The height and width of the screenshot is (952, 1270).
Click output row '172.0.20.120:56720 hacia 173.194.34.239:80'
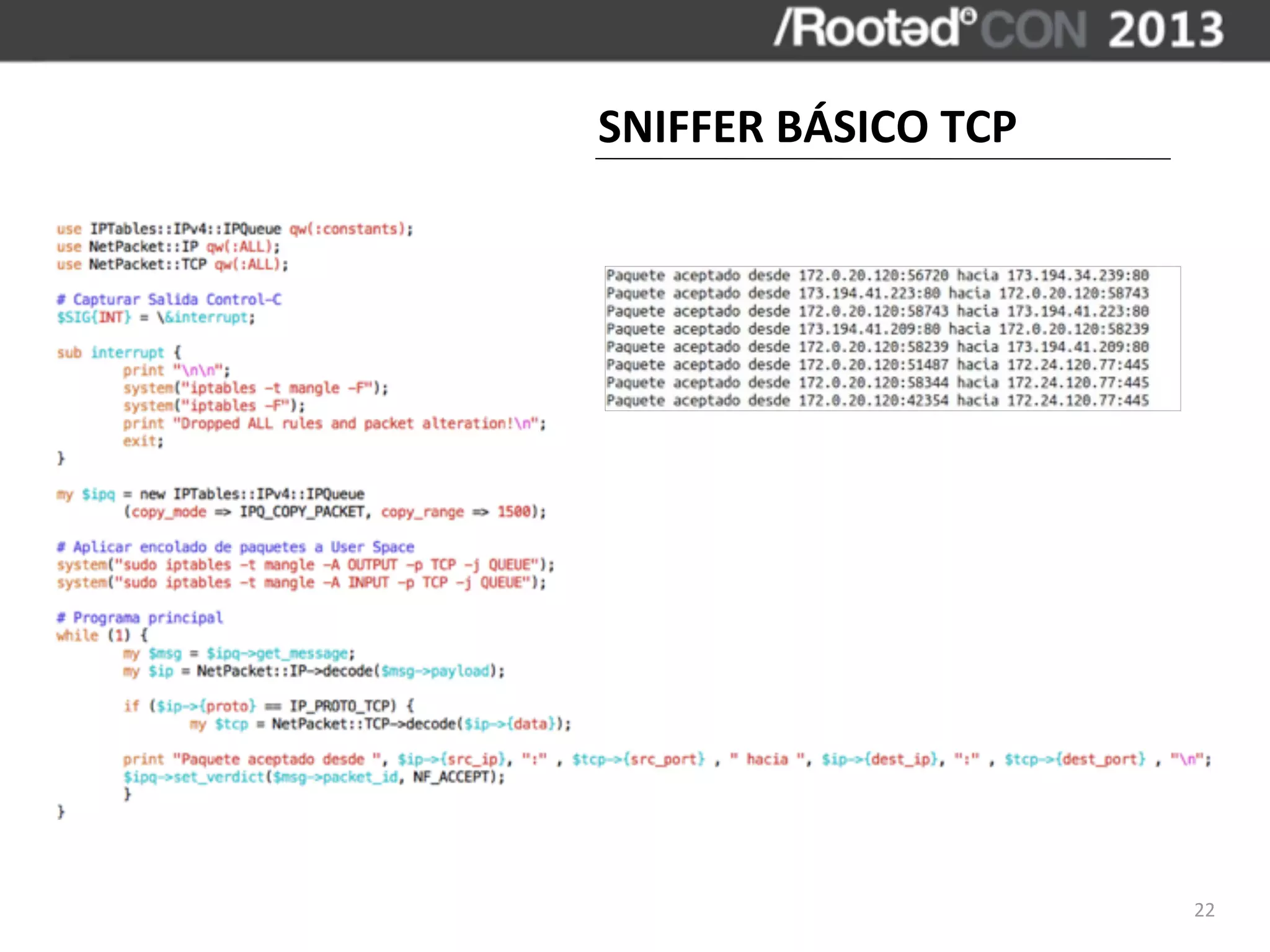(877, 275)
